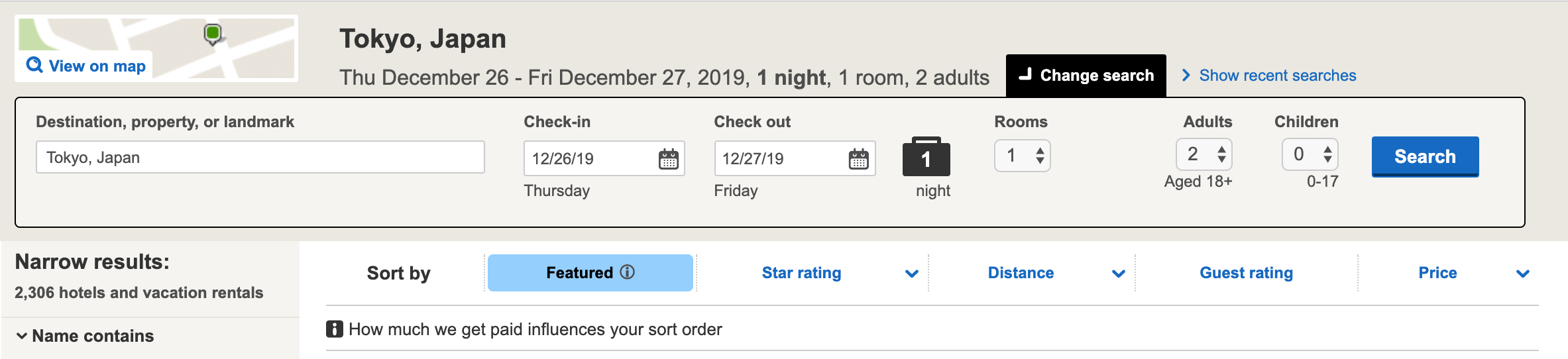Viewport: 1568px width, 359px height.
Task: Click the Change search button
Action: coord(1086,76)
